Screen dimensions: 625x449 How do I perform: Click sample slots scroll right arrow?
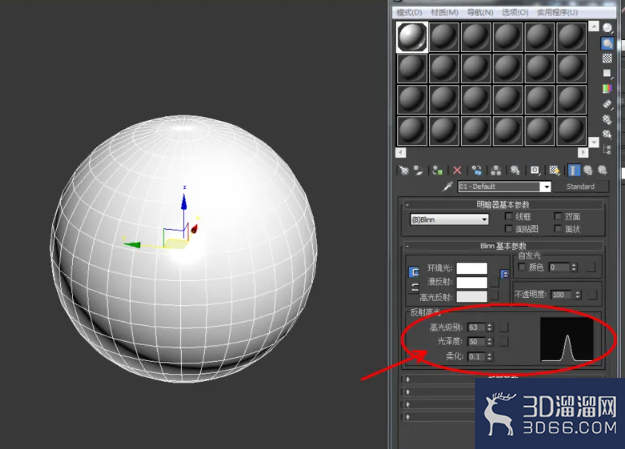click(583, 152)
